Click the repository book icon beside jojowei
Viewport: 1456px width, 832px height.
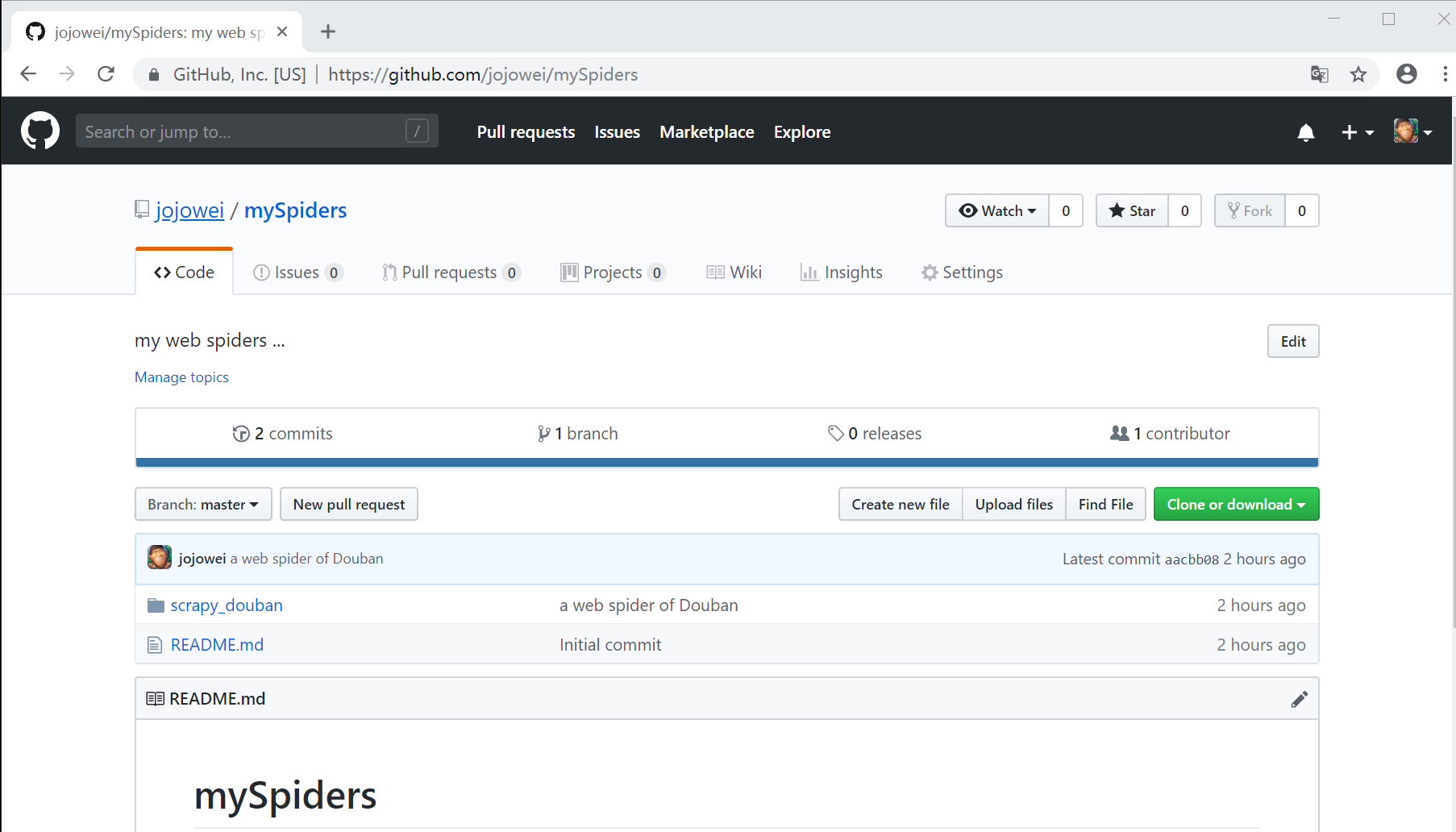click(x=141, y=209)
